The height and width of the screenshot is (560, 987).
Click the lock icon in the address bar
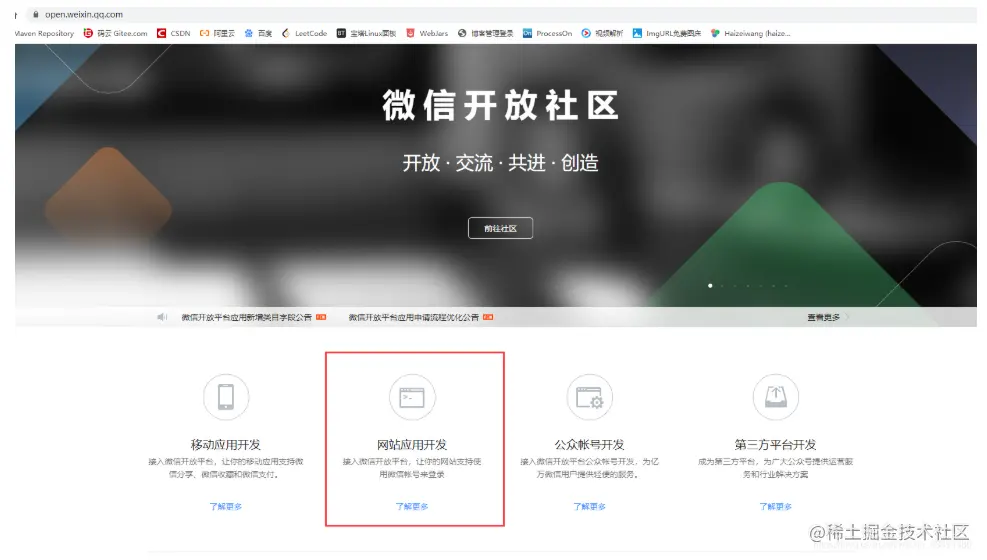(x=36, y=14)
